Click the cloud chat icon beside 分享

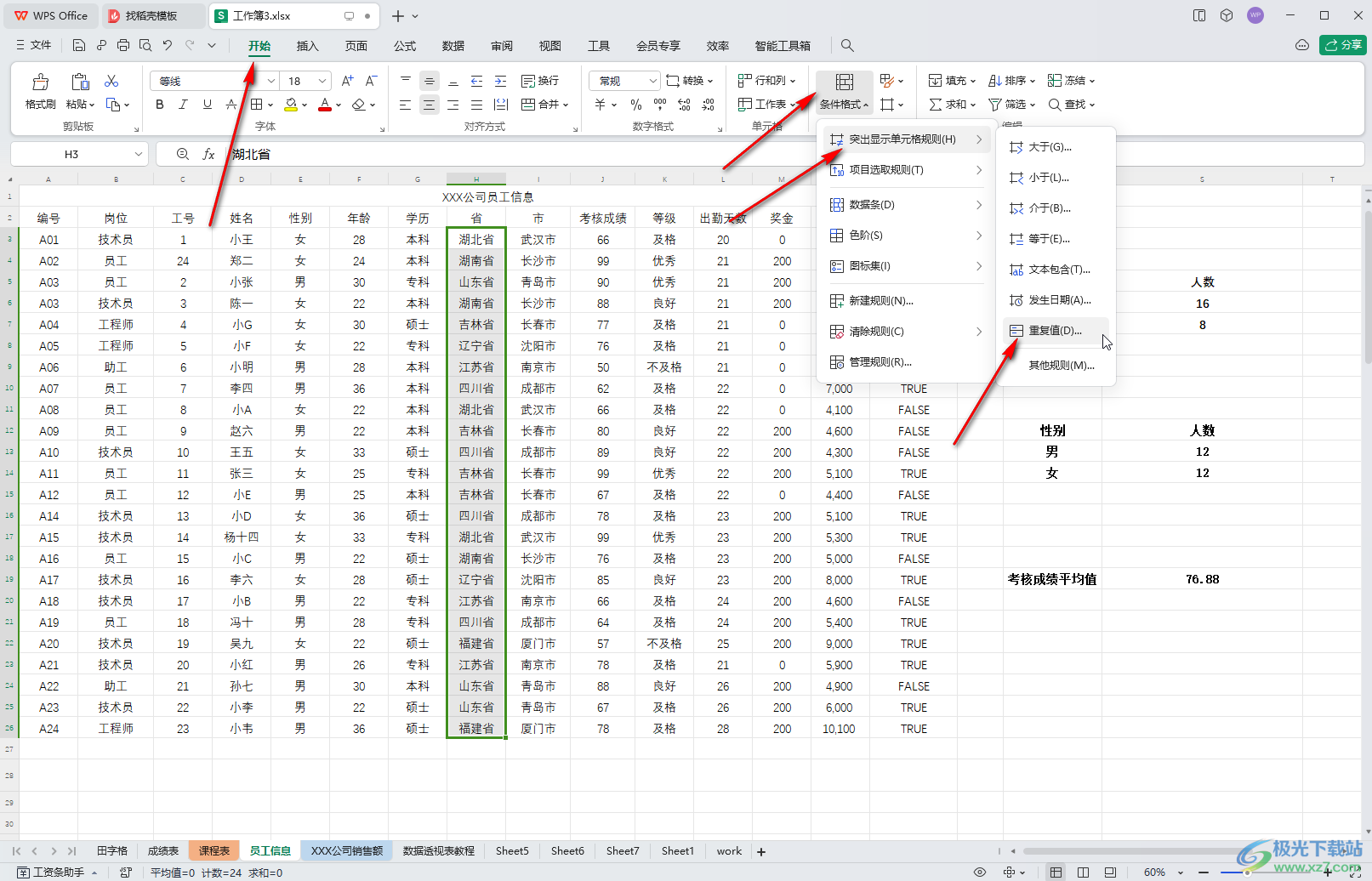(x=1302, y=45)
